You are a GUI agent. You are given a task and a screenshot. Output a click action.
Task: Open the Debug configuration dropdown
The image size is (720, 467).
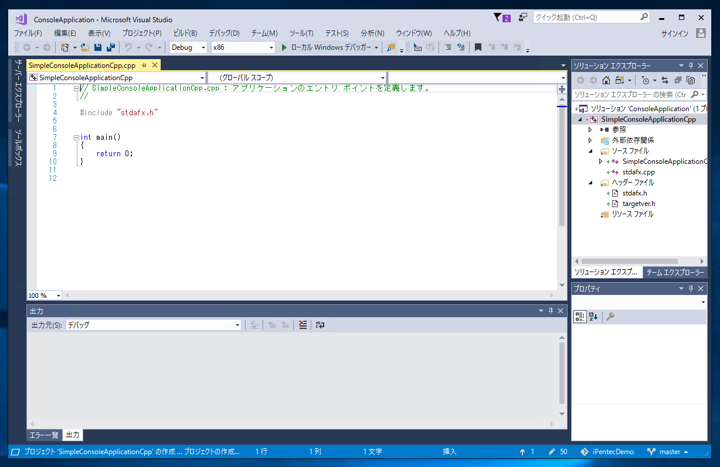[188, 47]
